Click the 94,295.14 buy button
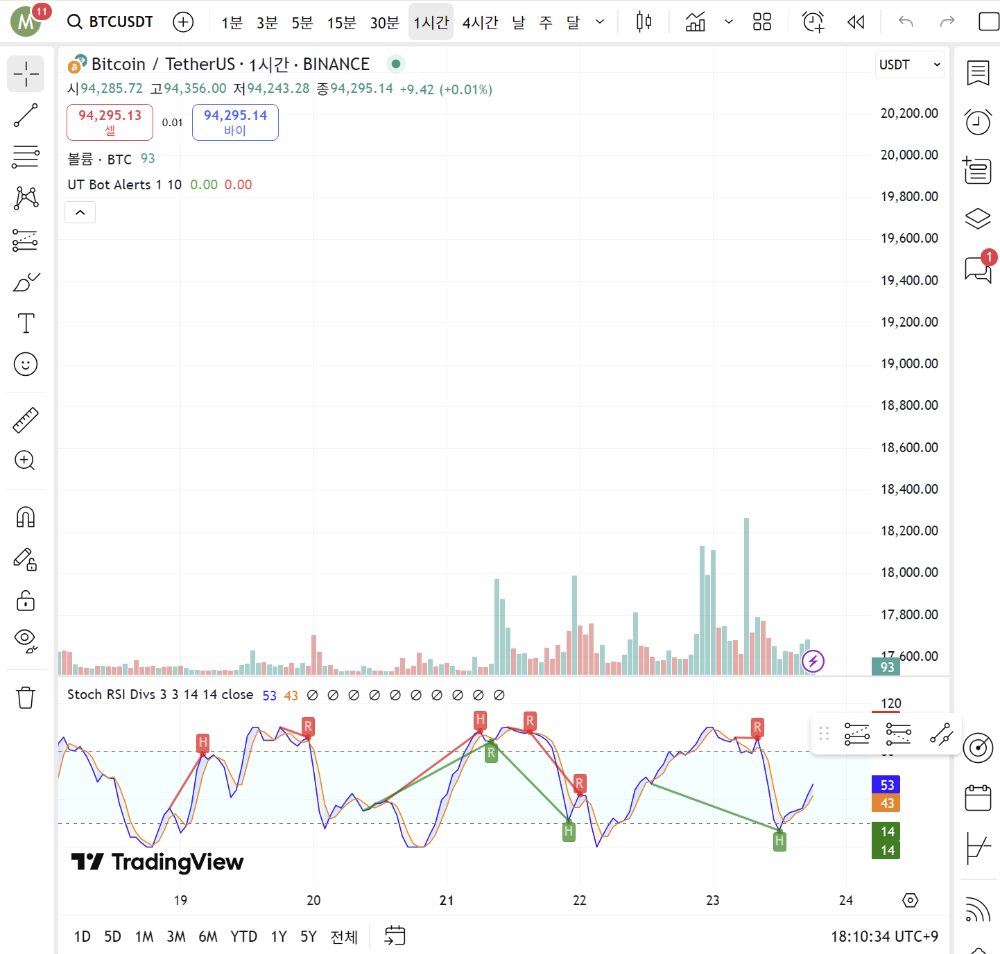1000x954 pixels. (x=235, y=122)
